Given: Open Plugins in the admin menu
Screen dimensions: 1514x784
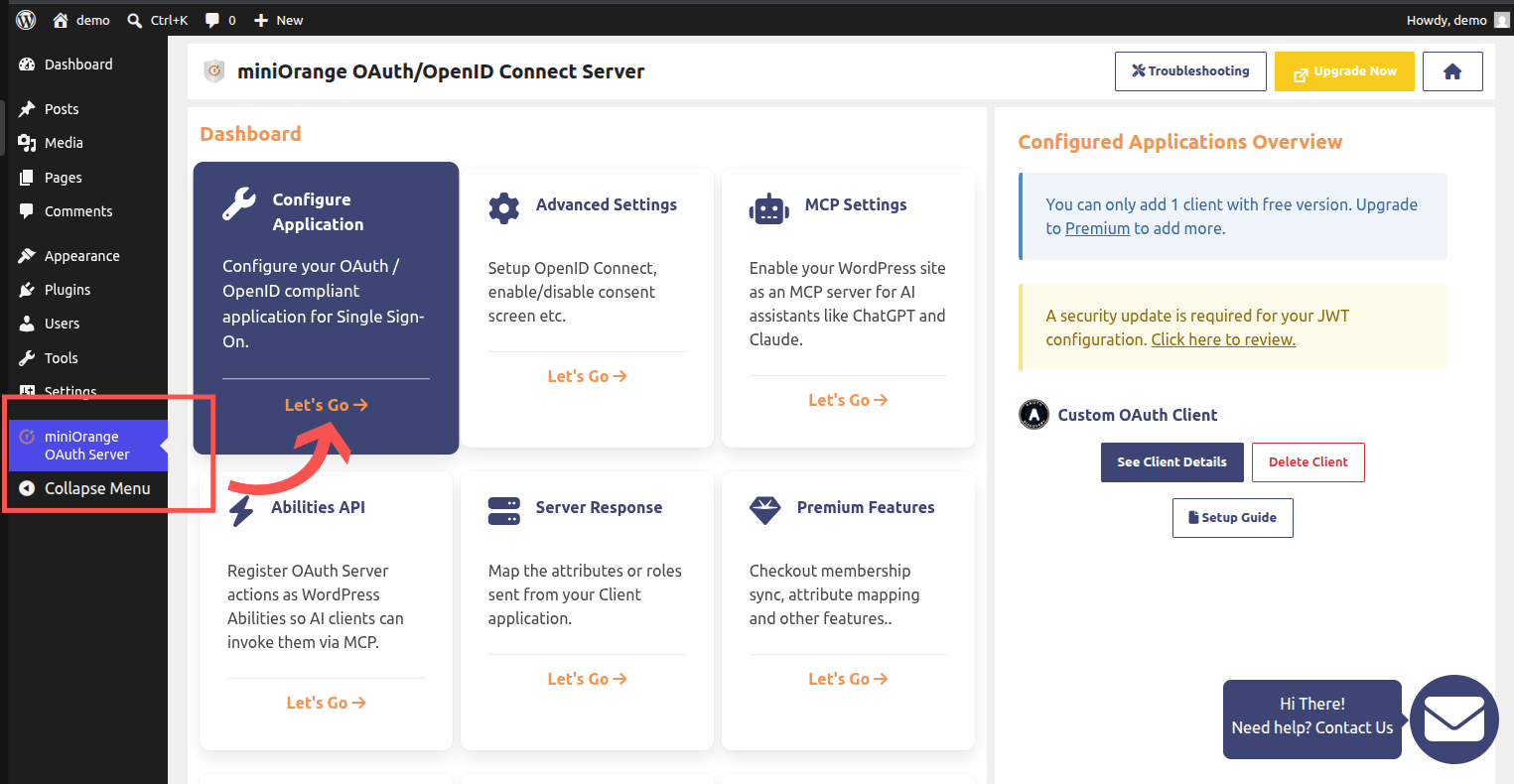Looking at the screenshot, I should pyautogui.click(x=68, y=290).
